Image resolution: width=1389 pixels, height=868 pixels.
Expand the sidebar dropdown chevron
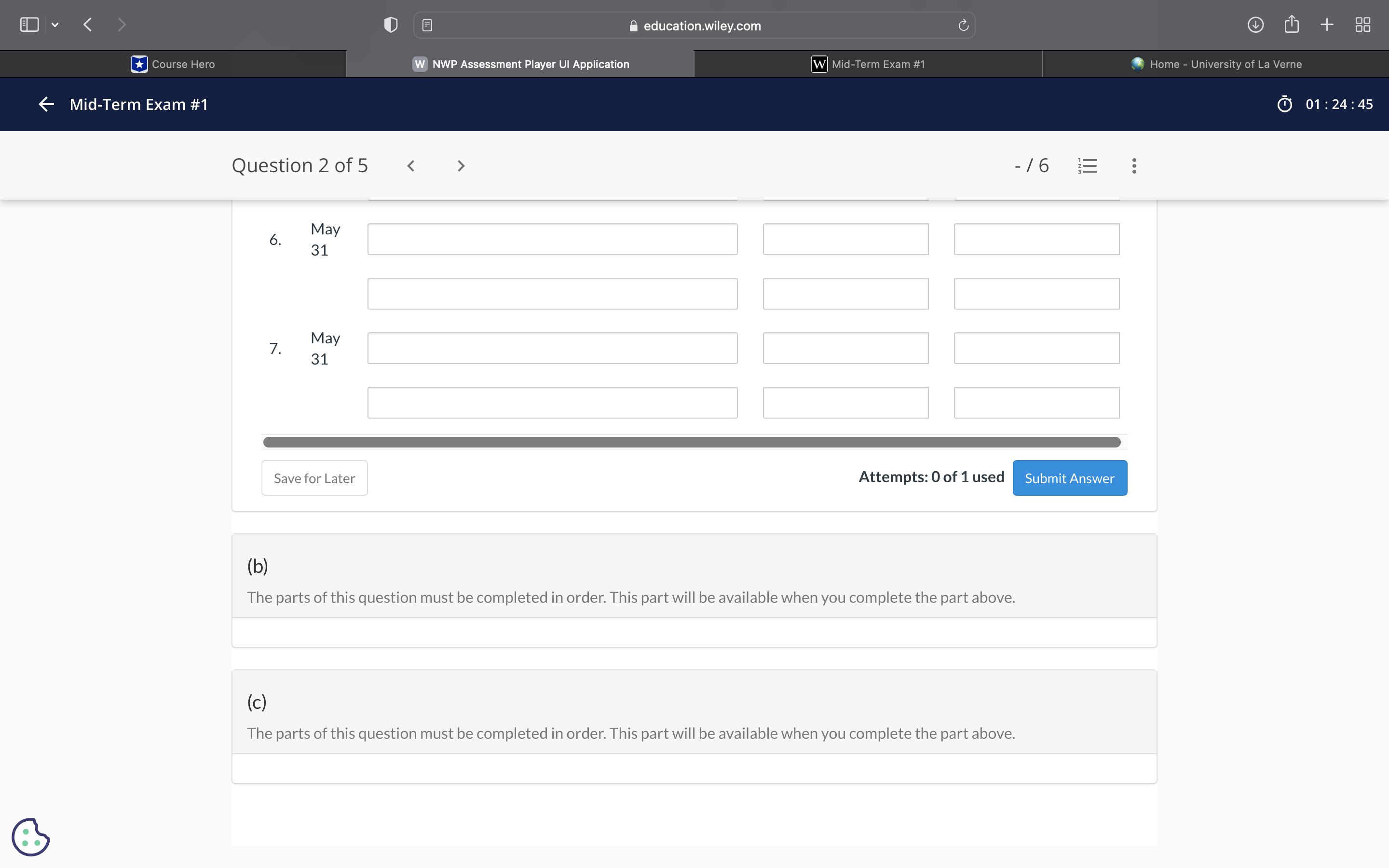tap(55, 25)
